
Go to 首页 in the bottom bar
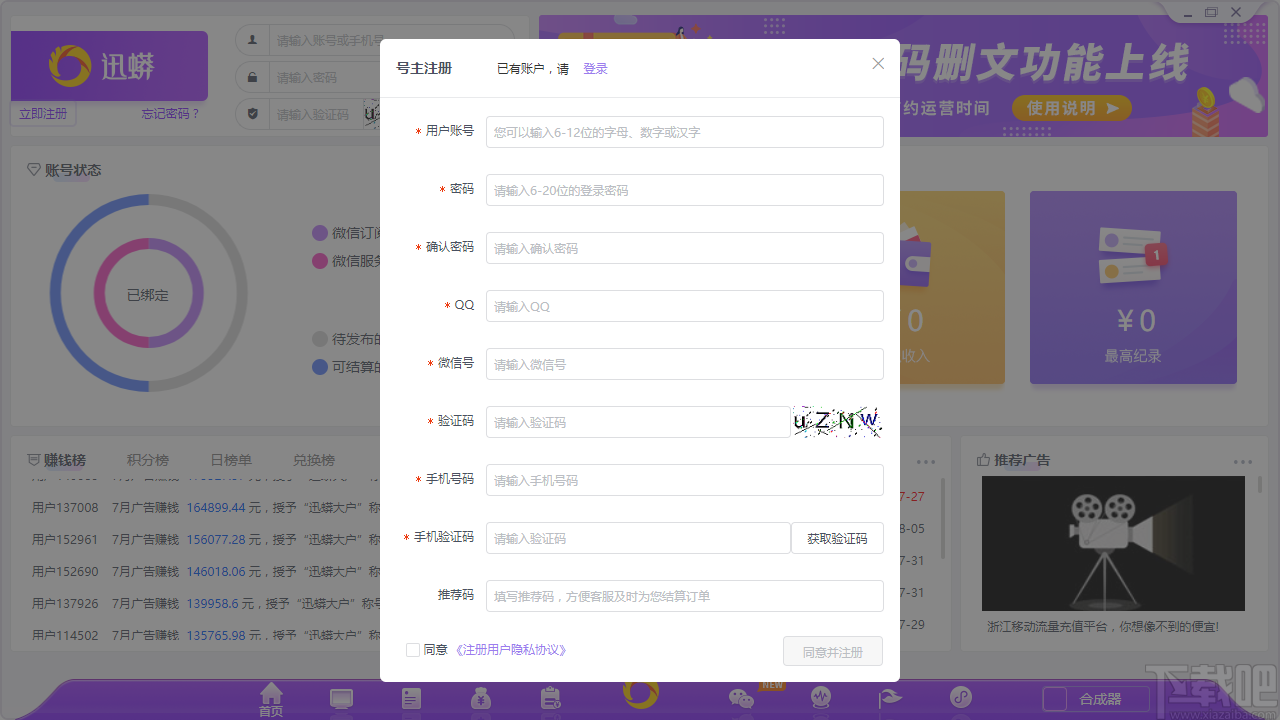tap(271, 699)
